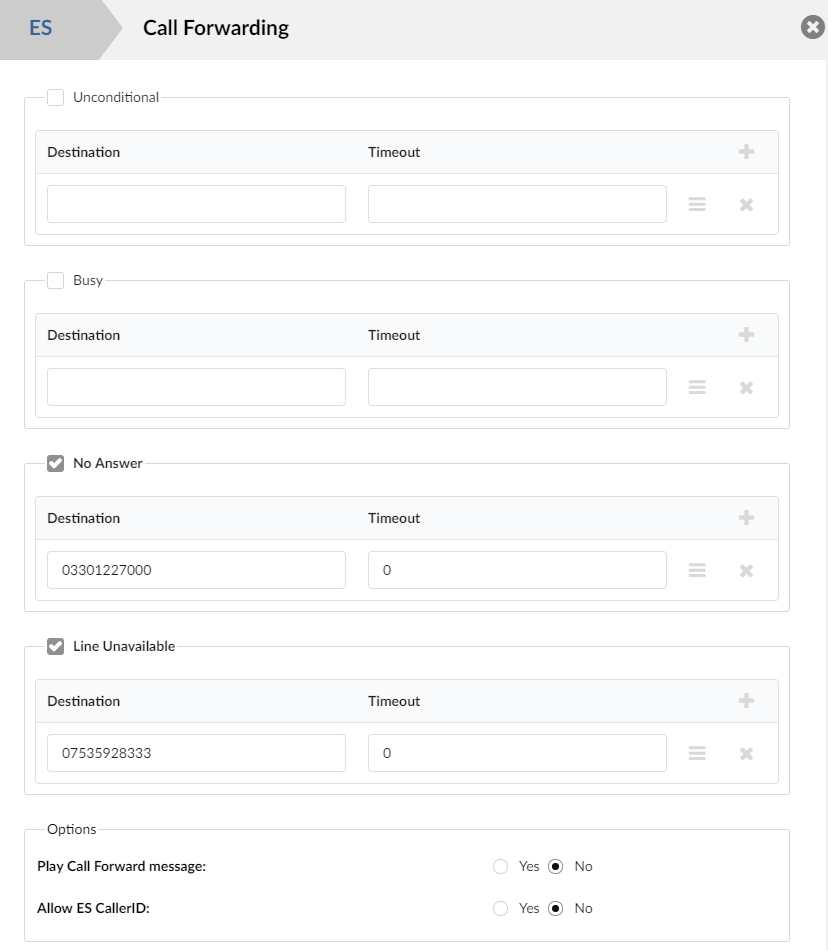Close the Call Forwarding dialog
828x951 pixels.
coord(812,28)
